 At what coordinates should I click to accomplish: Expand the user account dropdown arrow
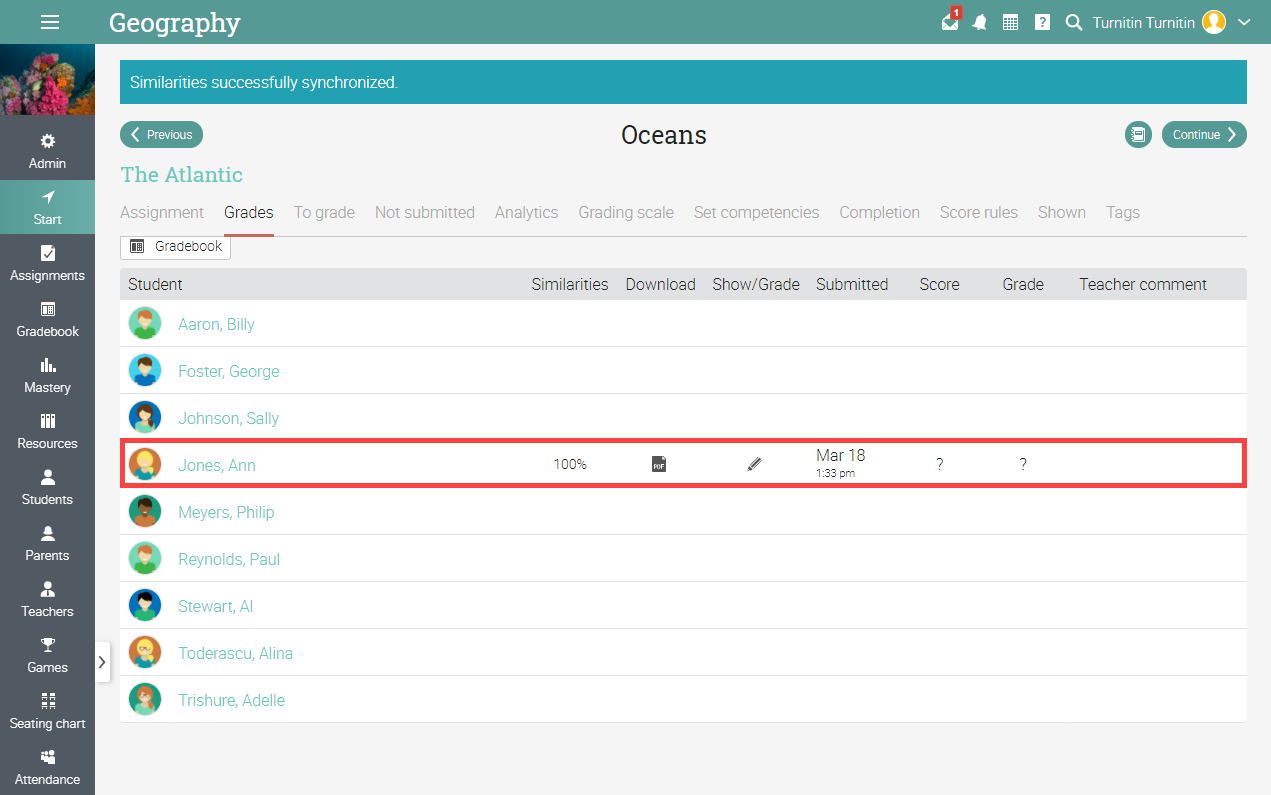(1245, 22)
